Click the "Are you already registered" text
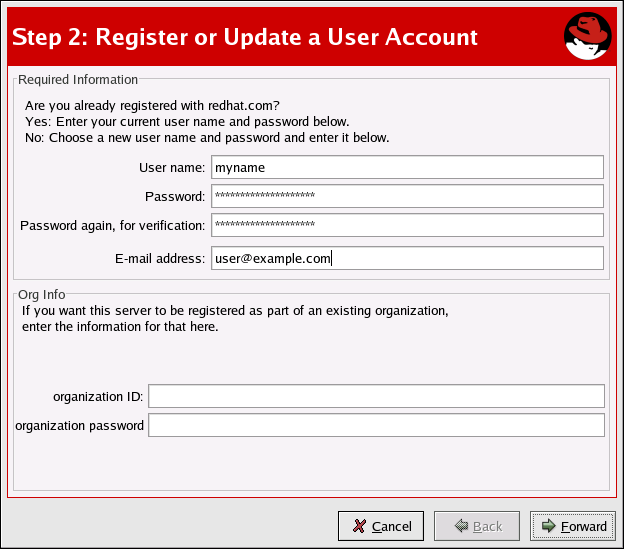Image resolution: width=624 pixels, height=549 pixels. tap(152, 104)
